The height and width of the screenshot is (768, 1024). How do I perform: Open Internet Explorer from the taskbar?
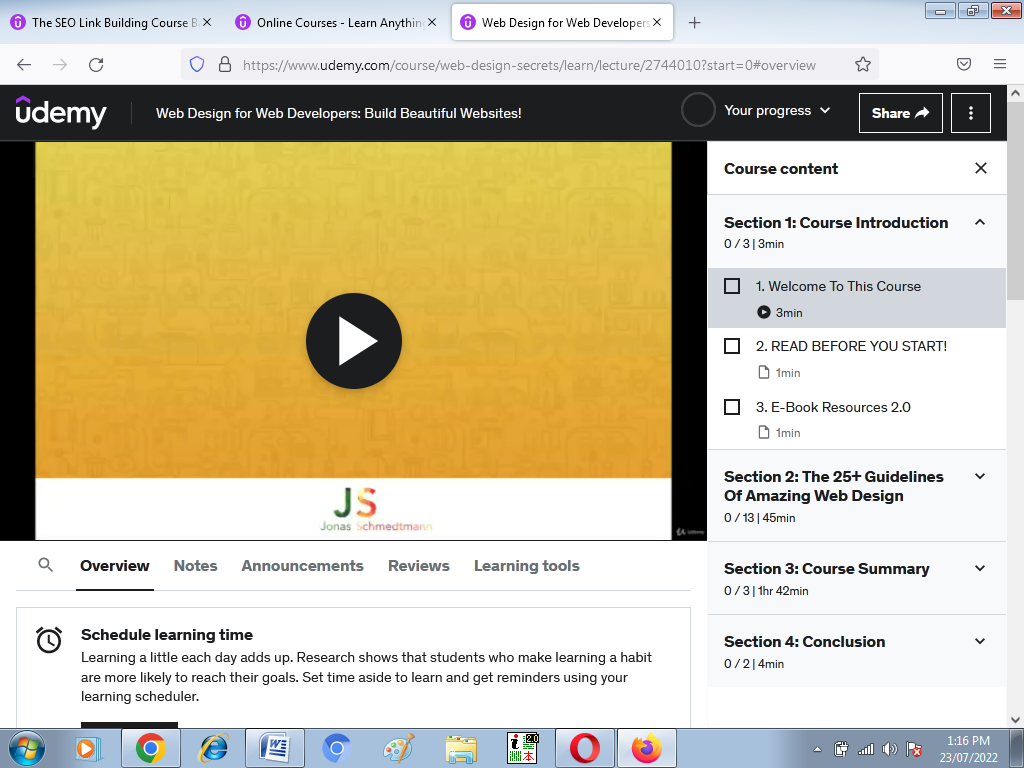[x=213, y=748]
